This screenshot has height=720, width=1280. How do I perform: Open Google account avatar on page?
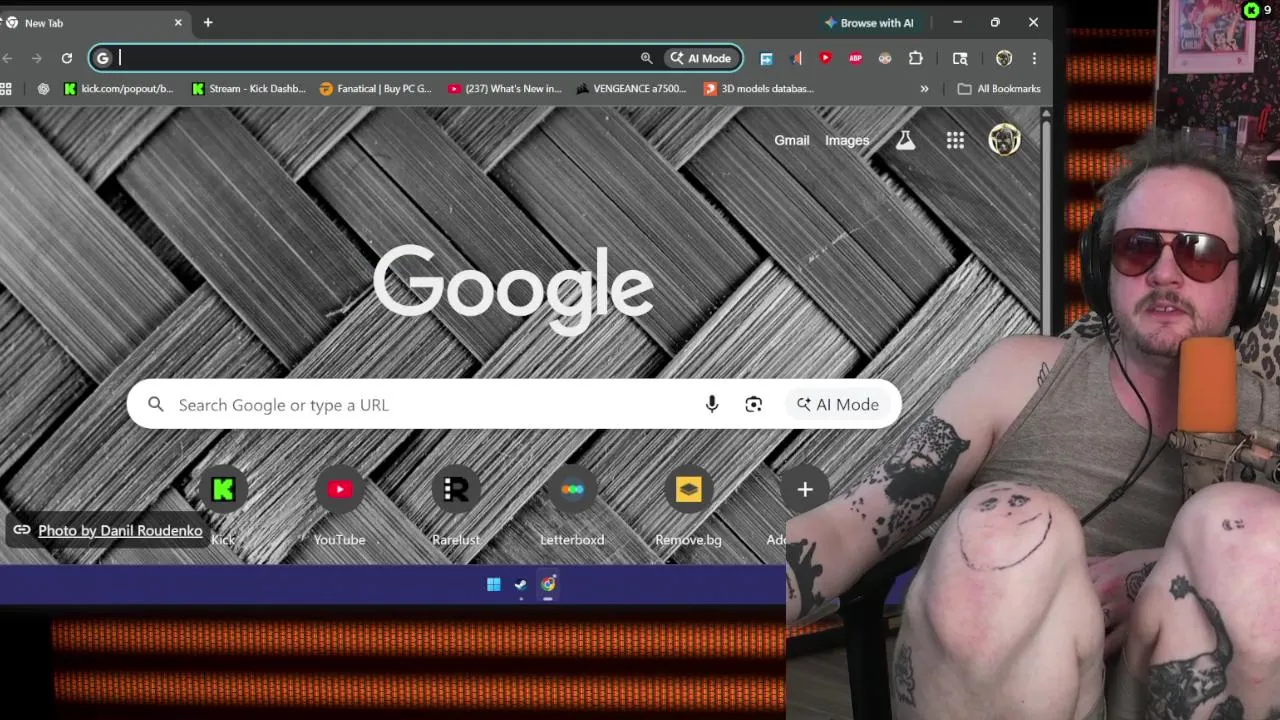1004,140
